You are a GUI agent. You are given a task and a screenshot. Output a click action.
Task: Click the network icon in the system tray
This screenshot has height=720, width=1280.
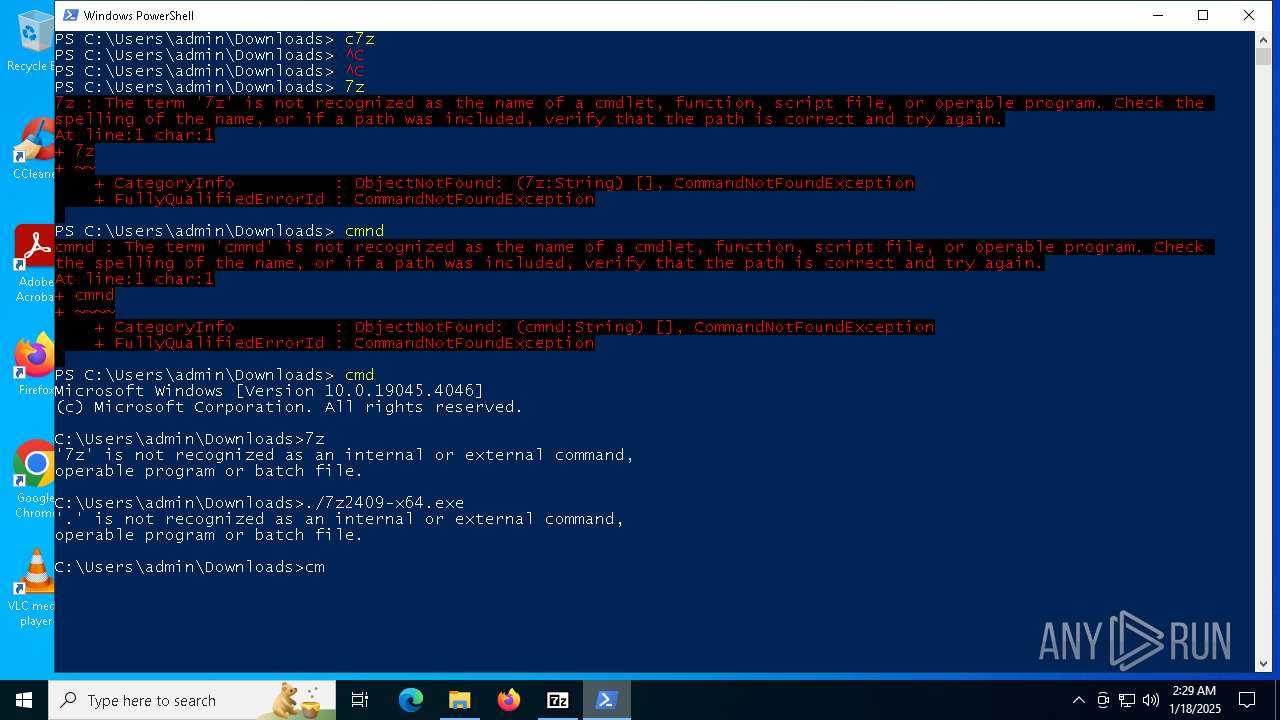point(1127,700)
